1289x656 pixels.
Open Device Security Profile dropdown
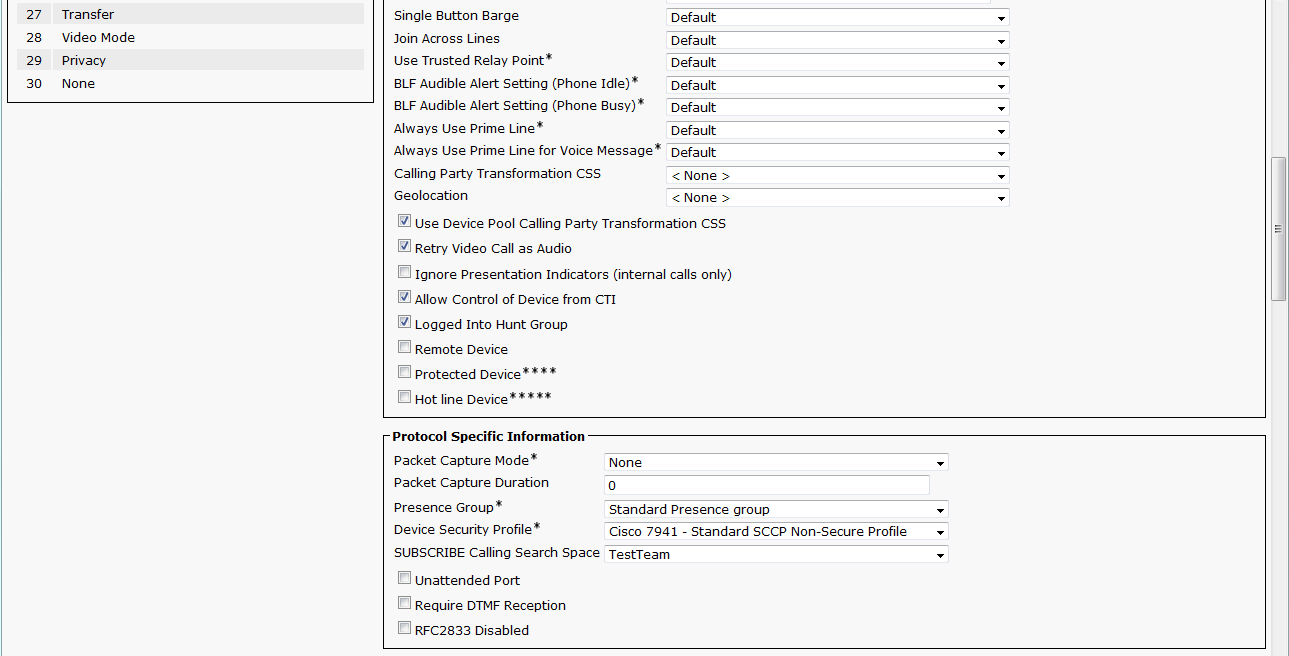tap(776, 532)
